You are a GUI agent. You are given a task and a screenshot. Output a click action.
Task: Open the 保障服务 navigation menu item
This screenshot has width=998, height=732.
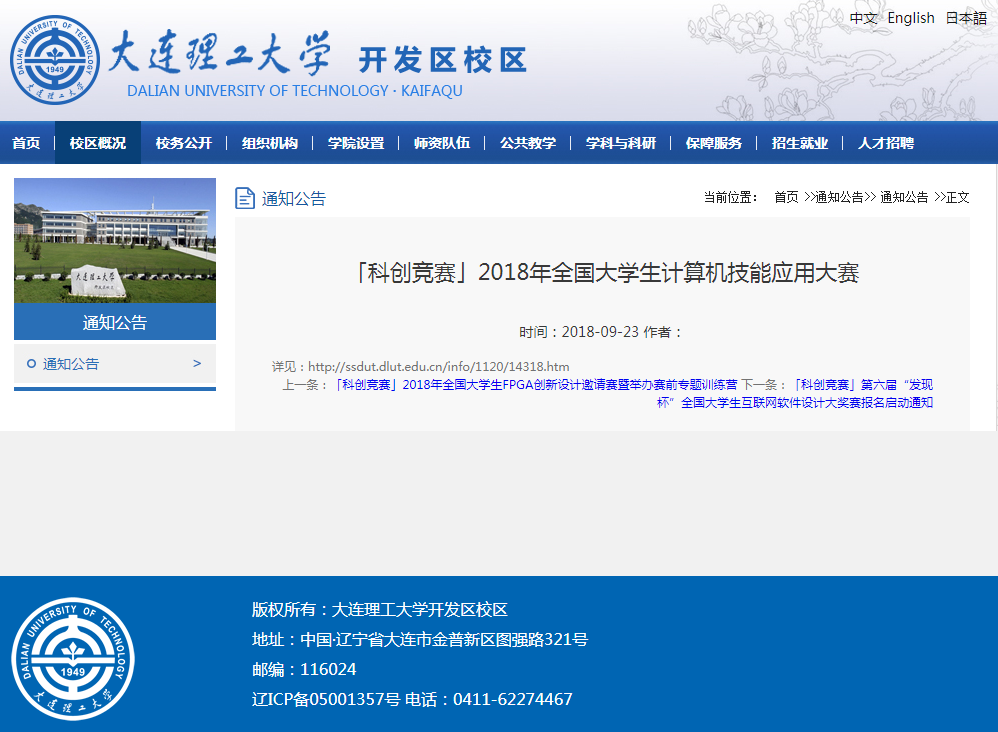tap(713, 143)
